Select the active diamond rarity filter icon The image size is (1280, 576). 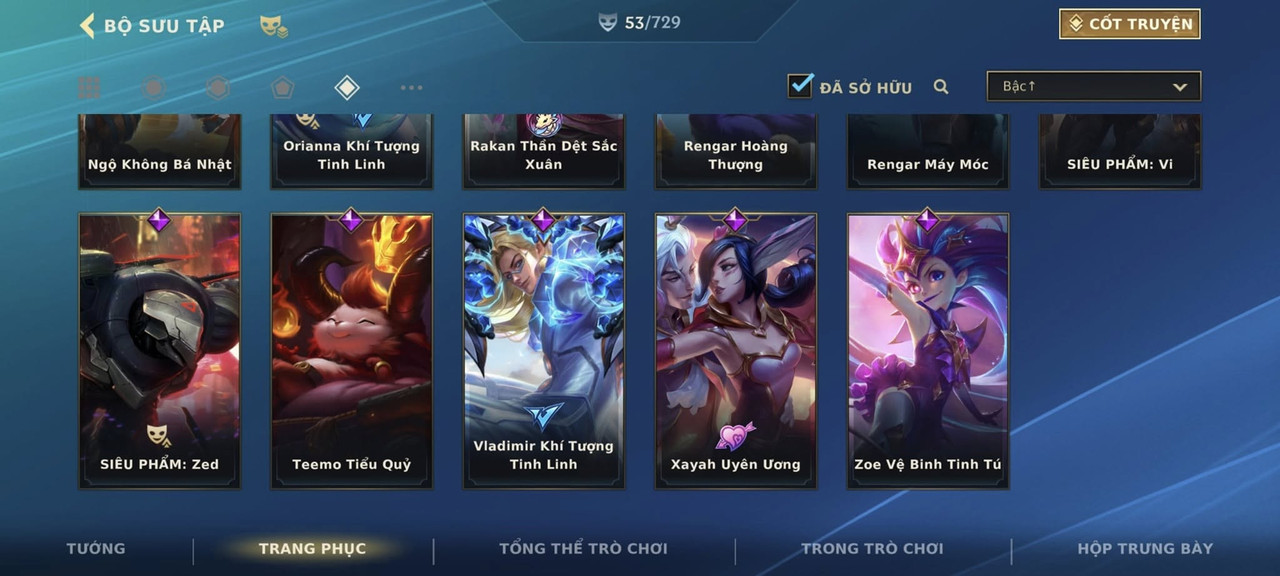tap(346, 88)
